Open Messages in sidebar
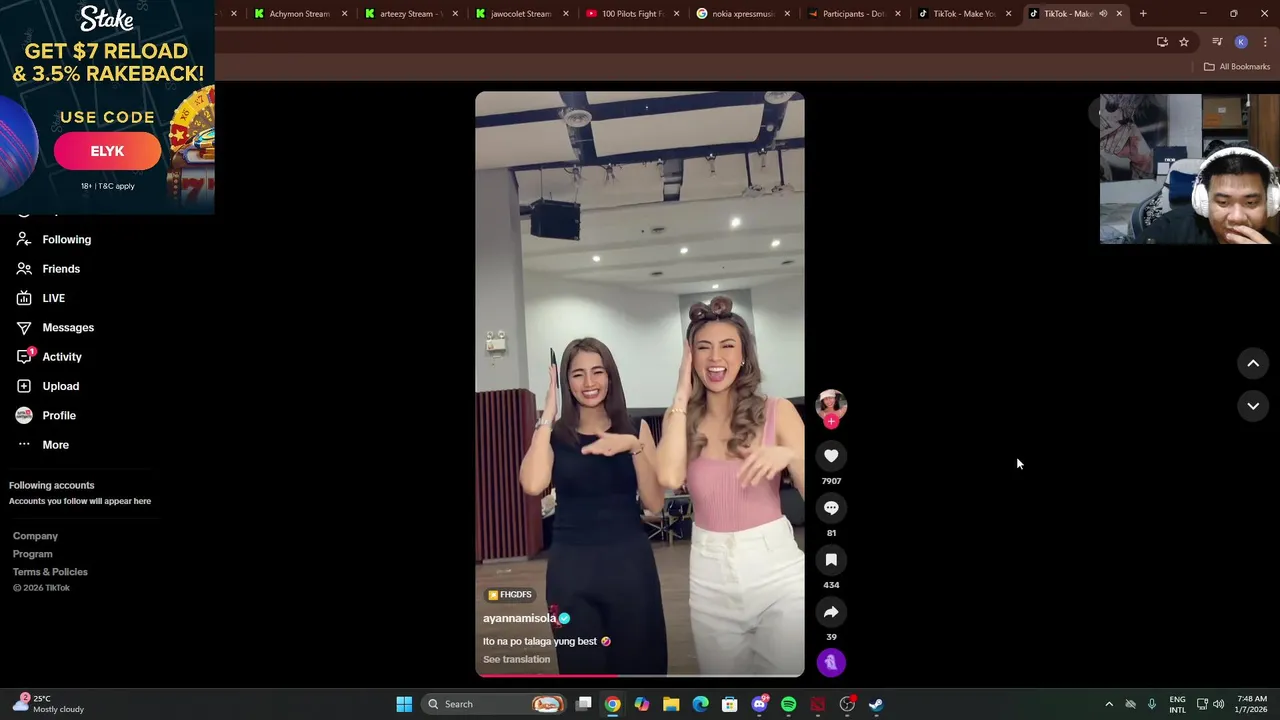This screenshot has width=1280, height=720. [55, 327]
